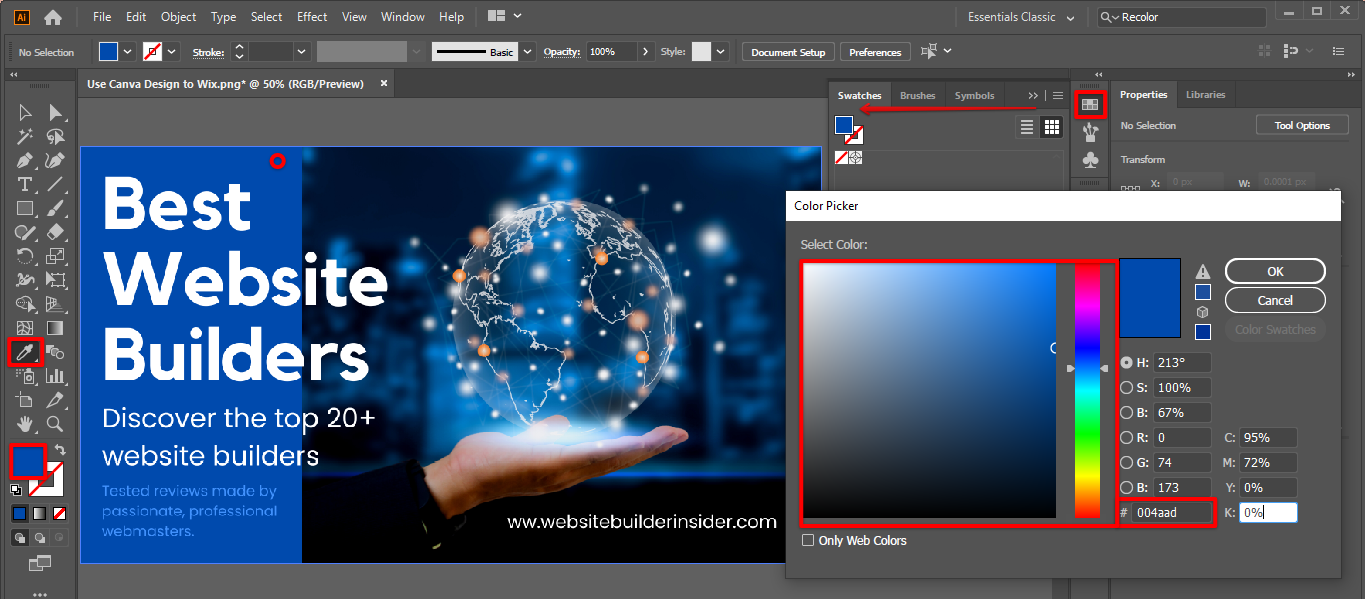This screenshot has height=599, width=1365.
Task: Switch to the Brushes tab
Action: [x=917, y=96]
